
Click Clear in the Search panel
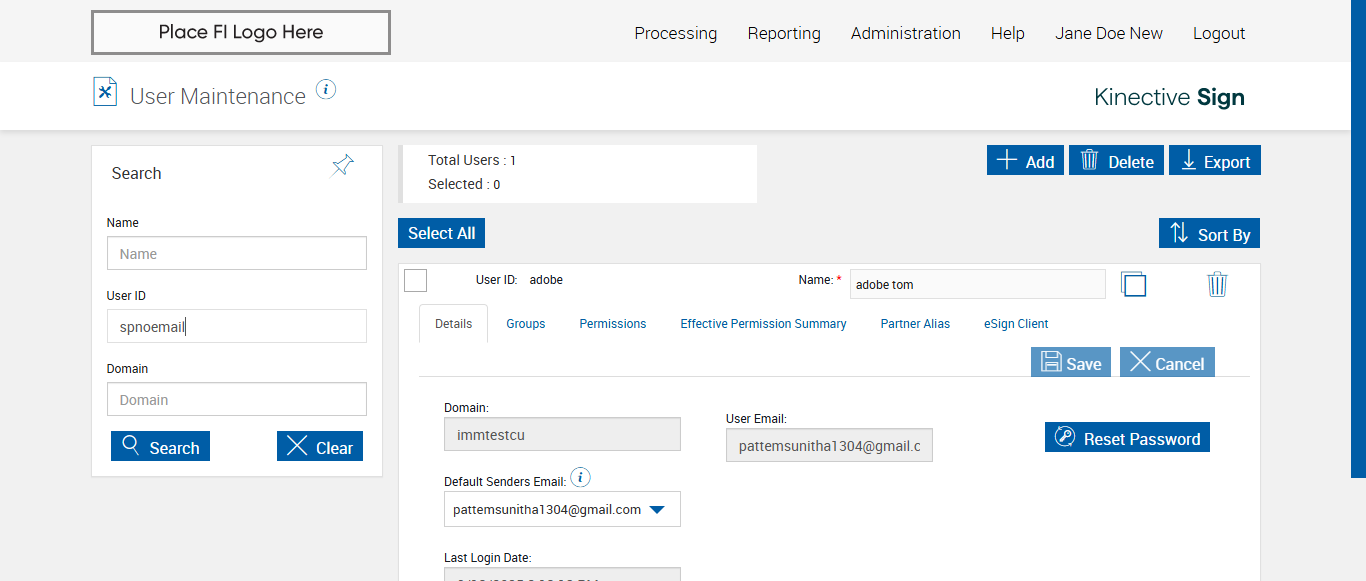tap(319, 447)
